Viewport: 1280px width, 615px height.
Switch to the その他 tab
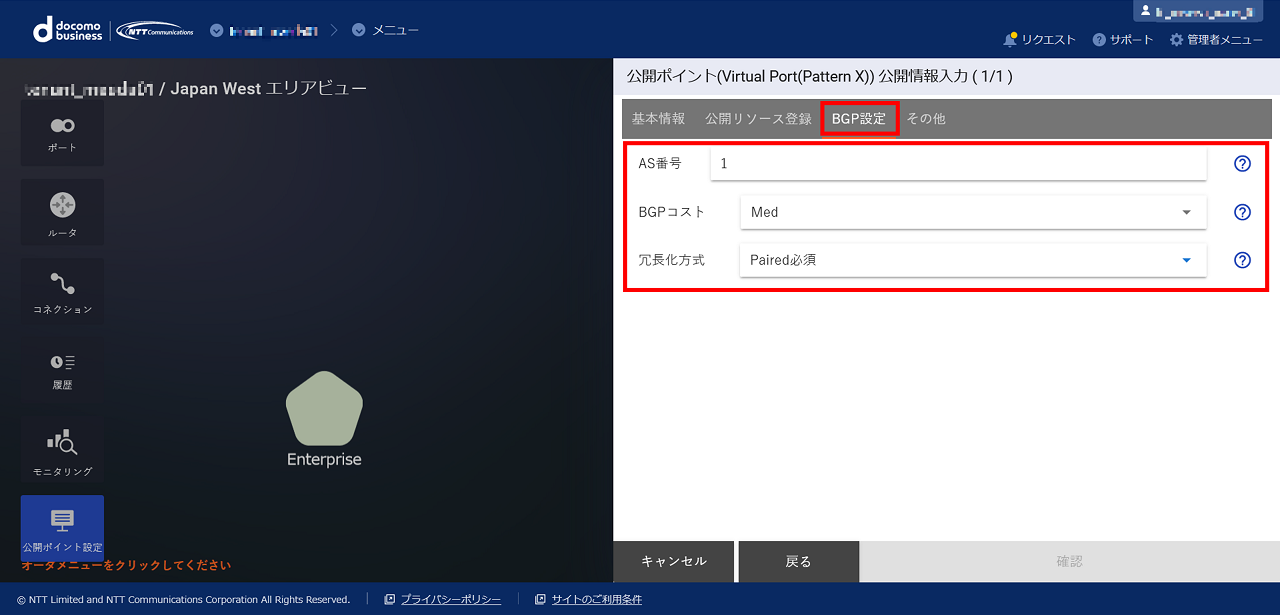tap(926, 118)
